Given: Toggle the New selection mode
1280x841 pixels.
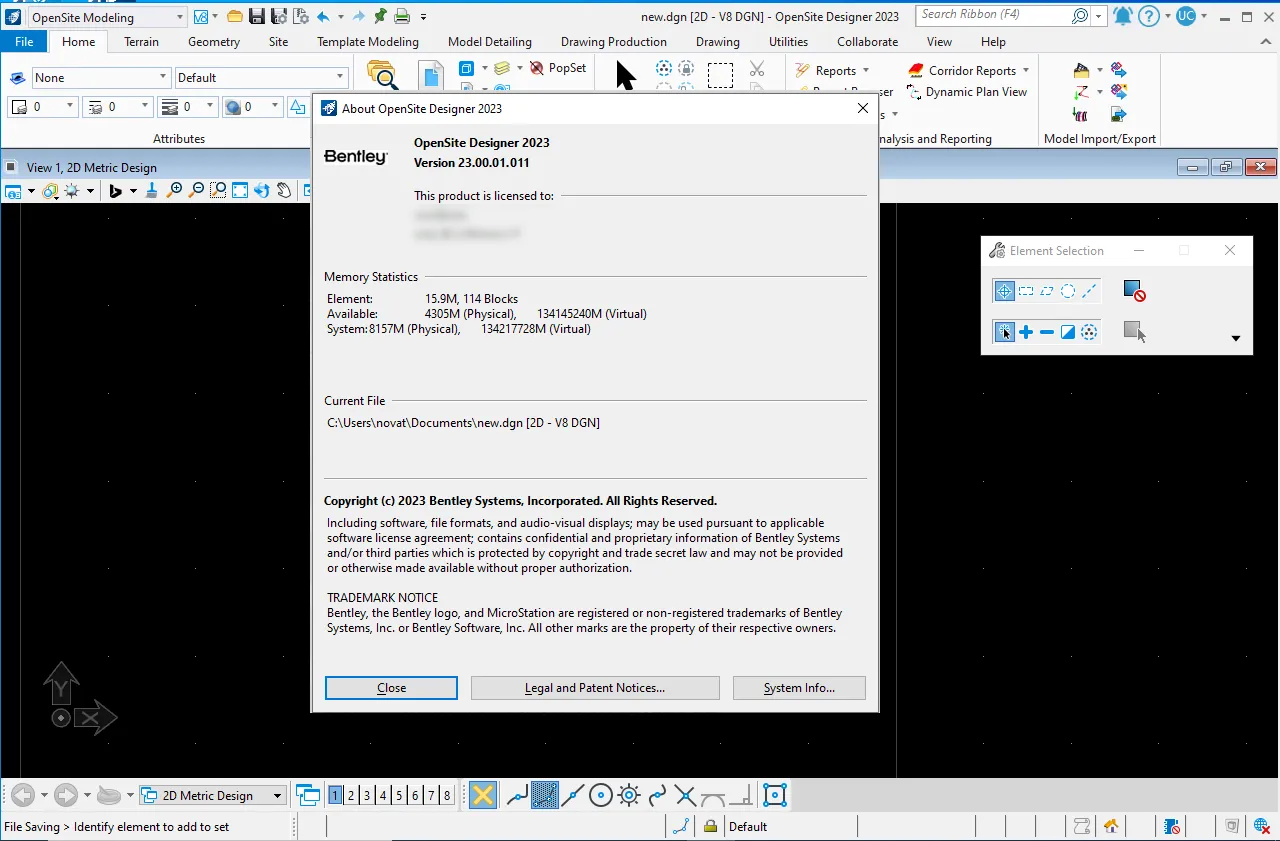Looking at the screenshot, I should click(1005, 332).
